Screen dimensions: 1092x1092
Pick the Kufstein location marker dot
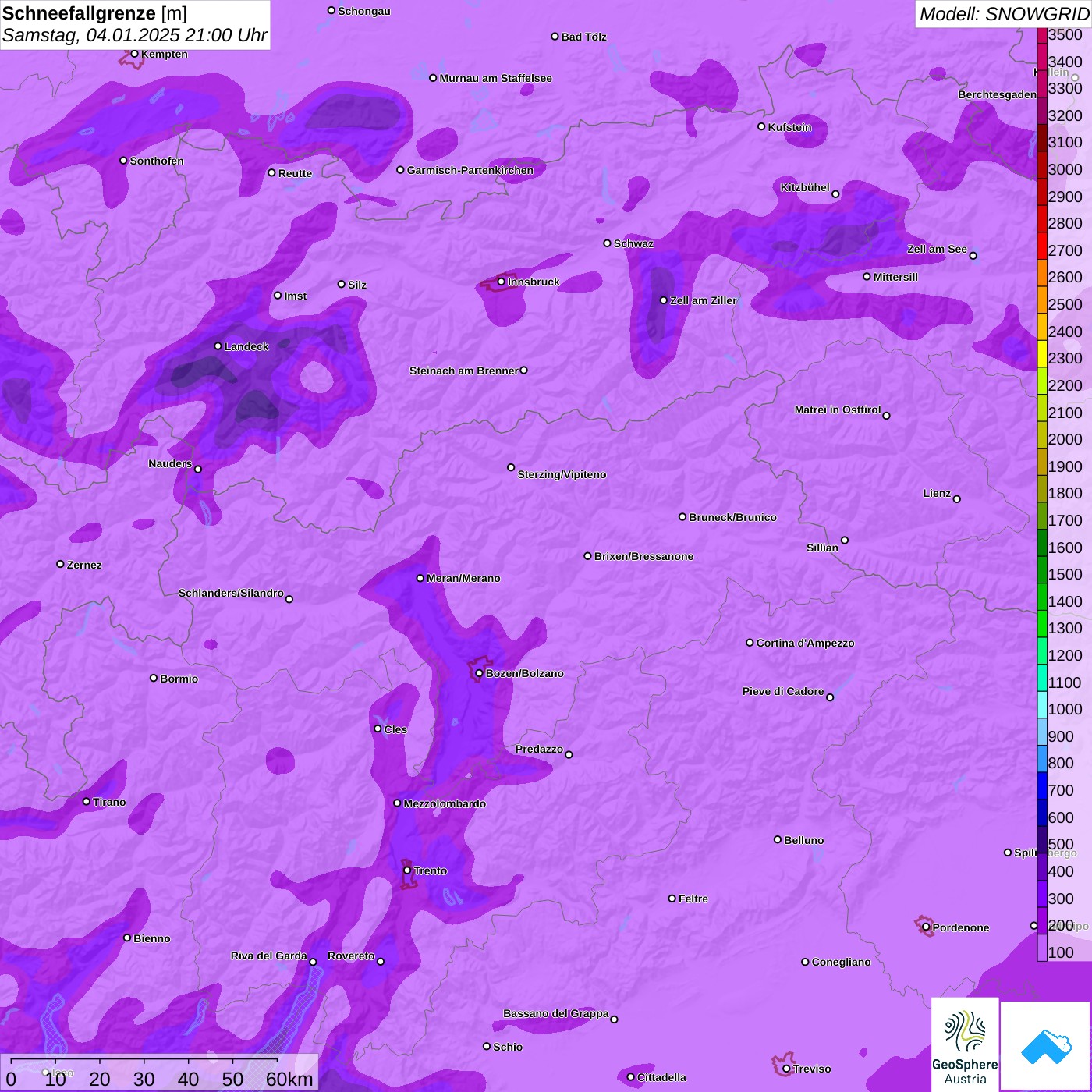(761, 126)
